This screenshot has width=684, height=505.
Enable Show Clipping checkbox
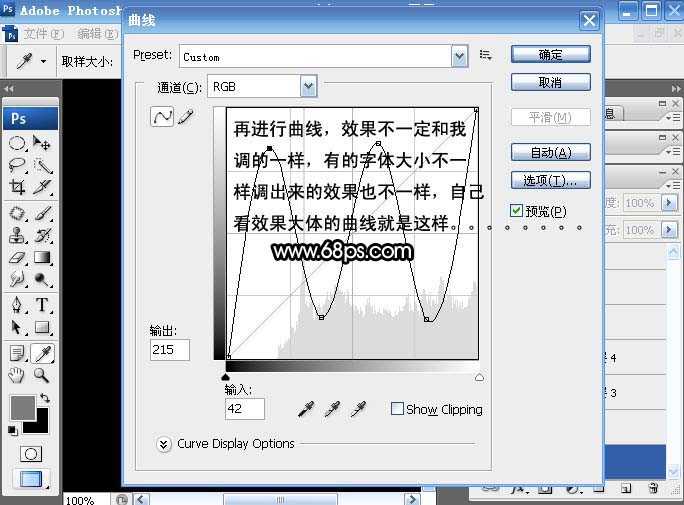(397, 409)
